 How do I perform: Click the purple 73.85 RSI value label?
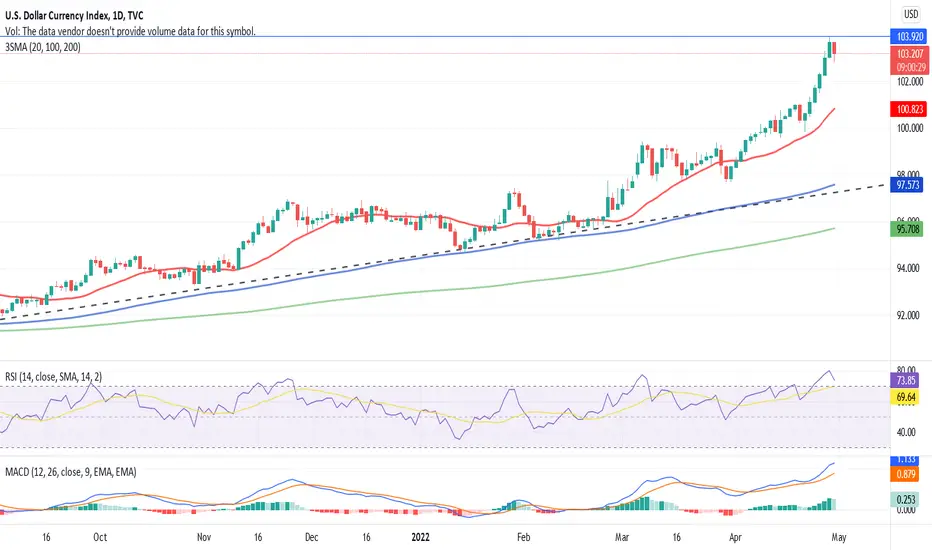(906, 380)
